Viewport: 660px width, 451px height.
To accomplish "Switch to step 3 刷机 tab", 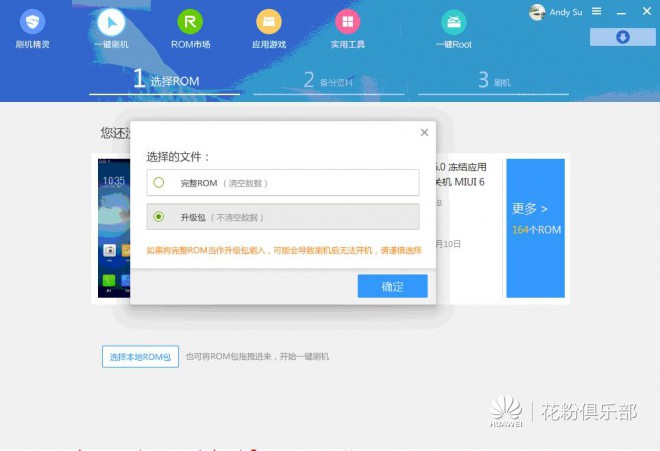I will click(494, 81).
